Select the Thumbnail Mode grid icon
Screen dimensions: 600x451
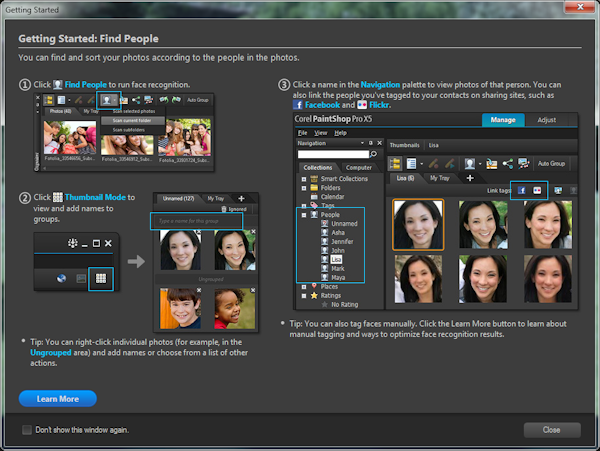pyautogui.click(x=101, y=281)
